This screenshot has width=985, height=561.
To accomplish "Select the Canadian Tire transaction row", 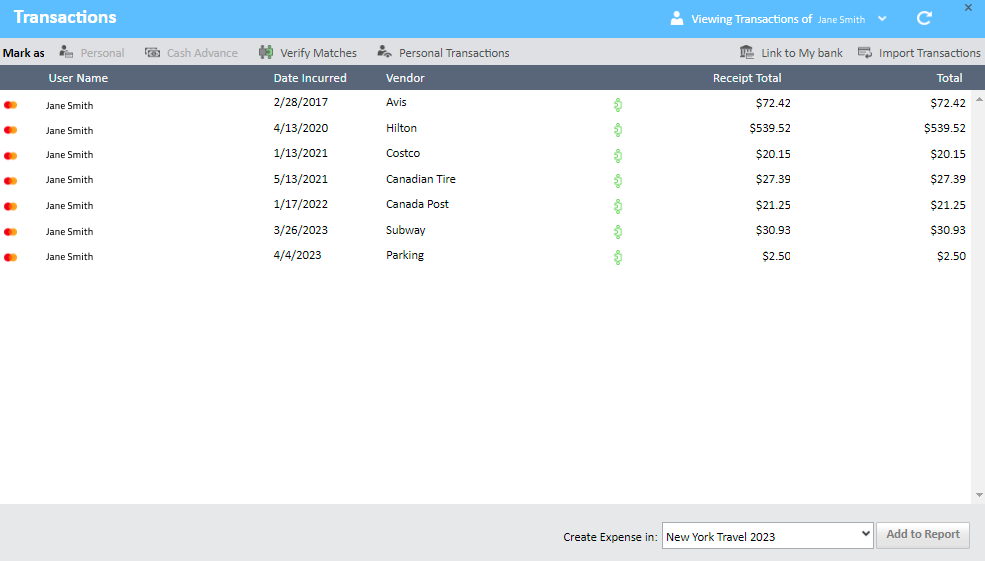I will point(420,180).
